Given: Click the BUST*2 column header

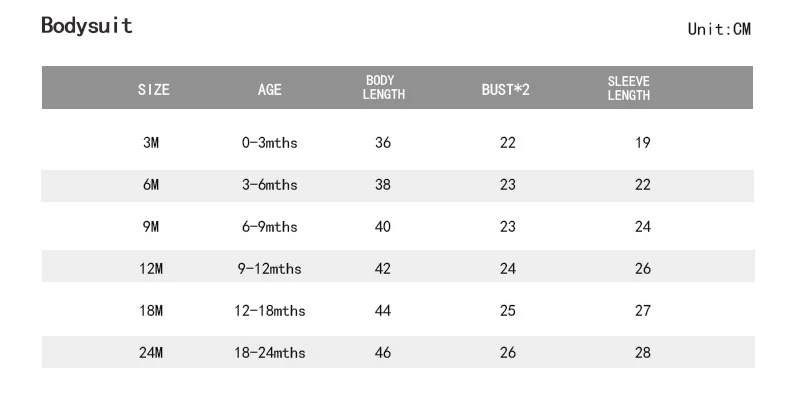Looking at the screenshot, I should coord(506,90).
